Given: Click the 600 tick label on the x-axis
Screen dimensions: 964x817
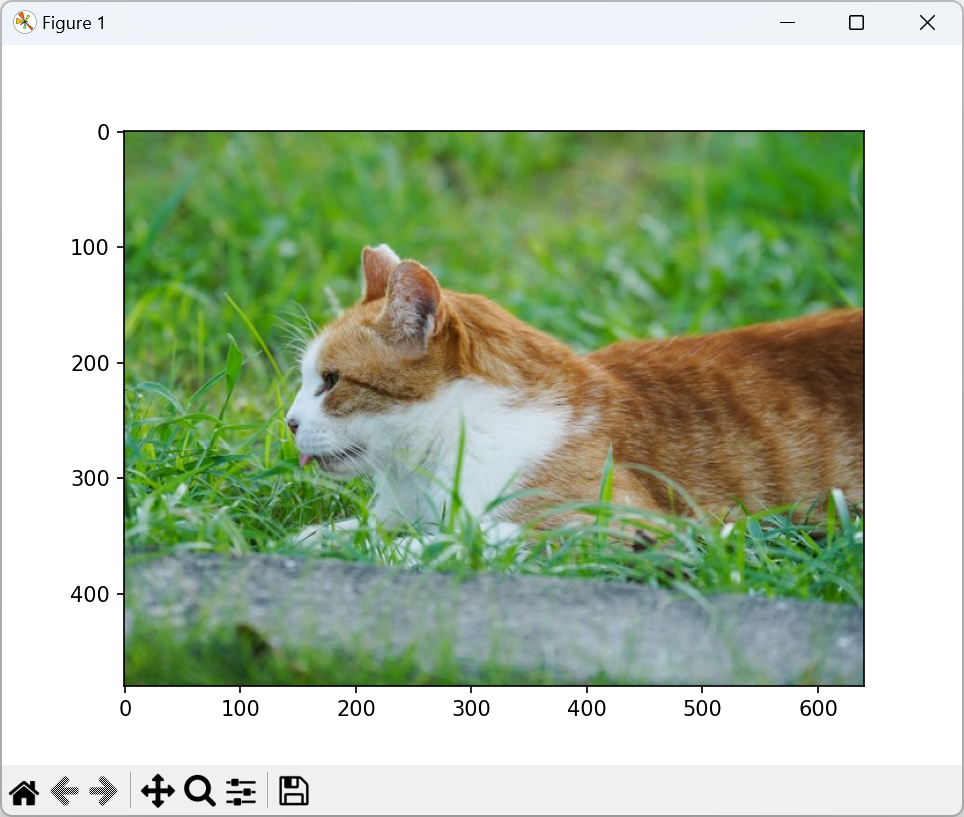Looking at the screenshot, I should (817, 709).
